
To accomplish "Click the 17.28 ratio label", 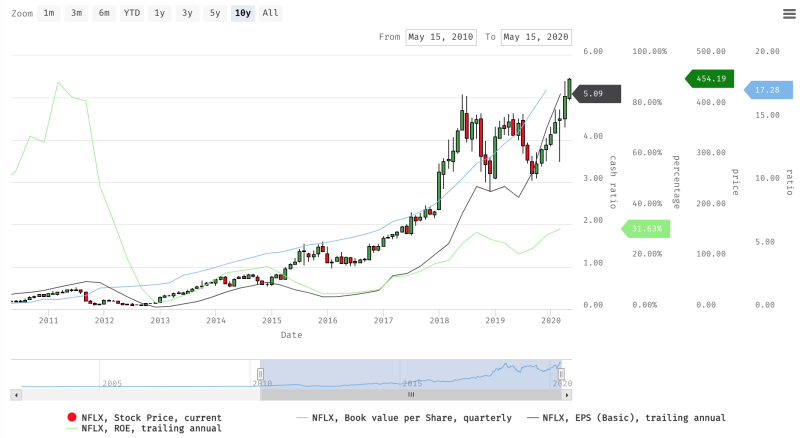I will pyautogui.click(x=768, y=90).
